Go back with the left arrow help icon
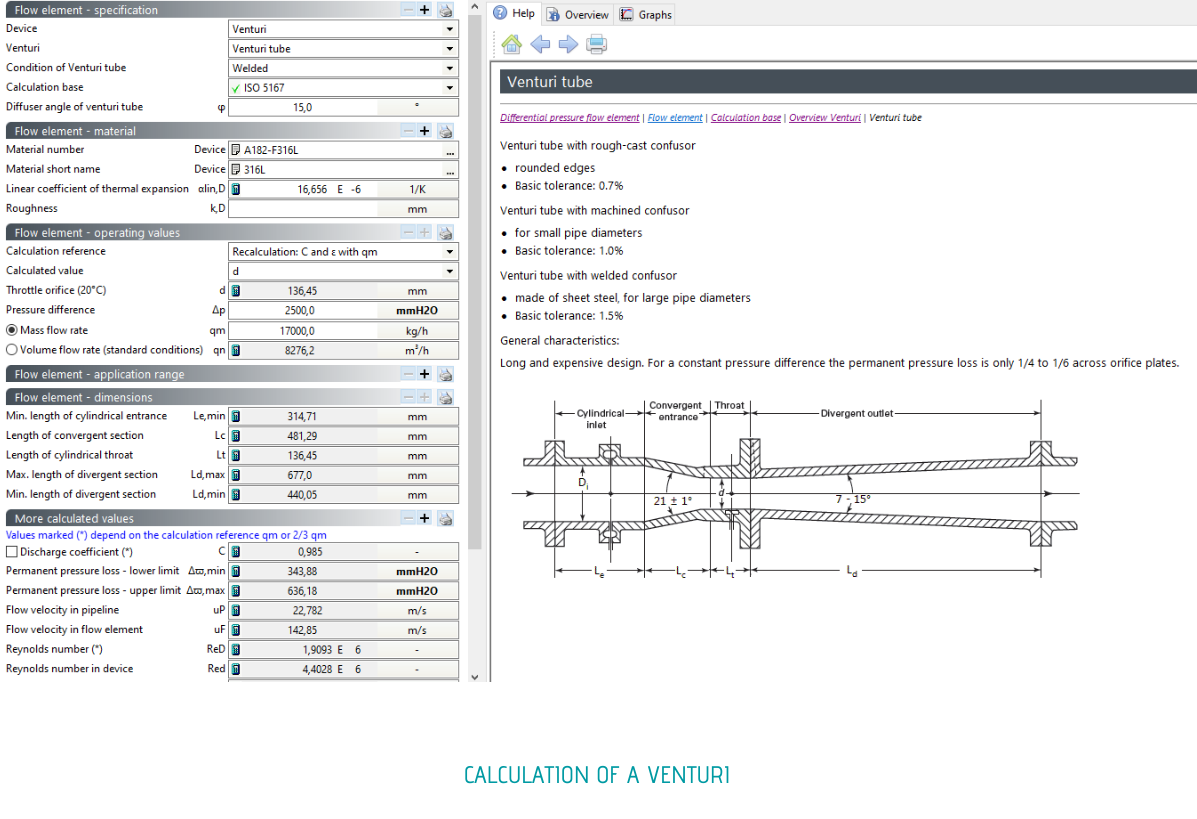The image size is (1197, 819). point(540,44)
